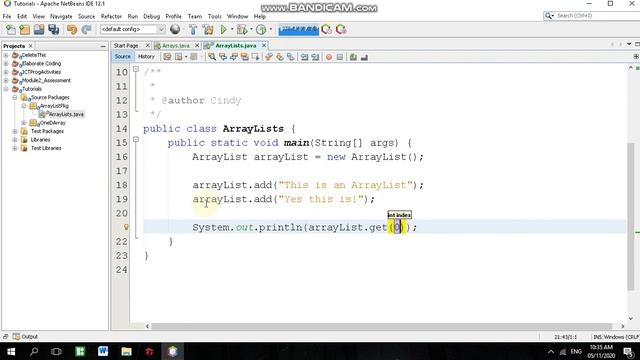Clean and Build project with broom-hammer icon
Screen dimensions: 640x360
pos(208,29)
